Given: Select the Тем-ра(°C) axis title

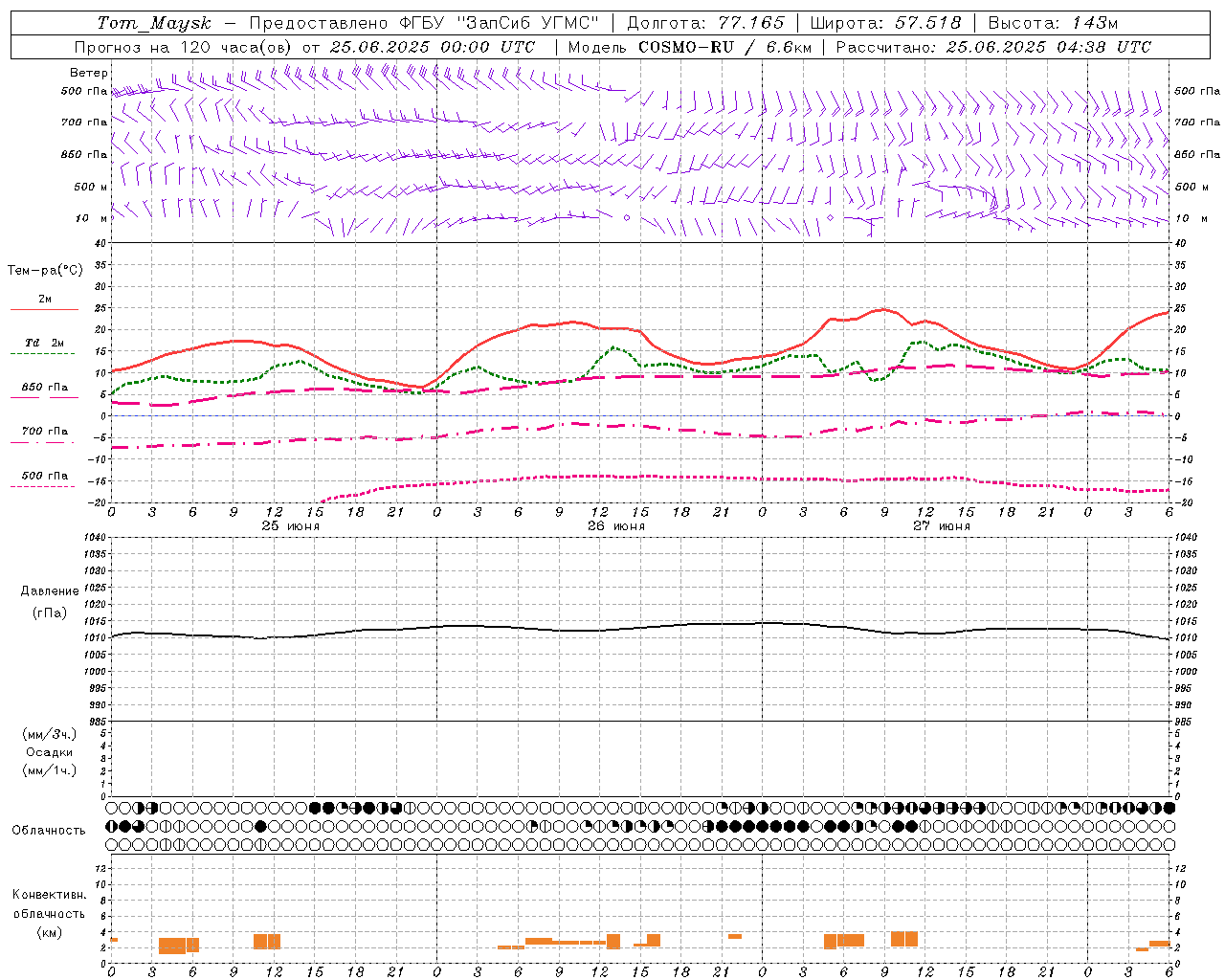Looking at the screenshot, I should (45, 271).
